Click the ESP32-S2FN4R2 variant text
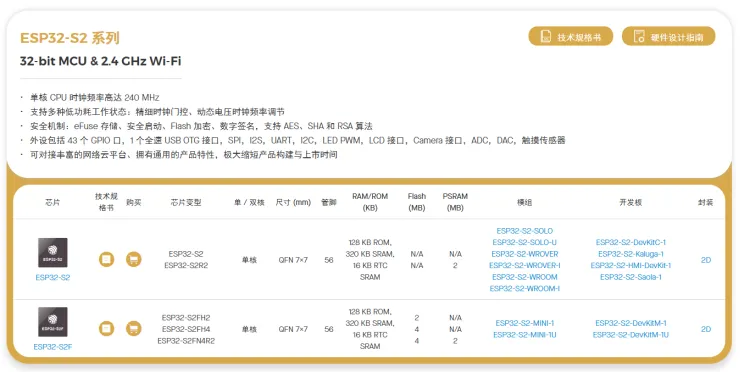 click(186, 340)
